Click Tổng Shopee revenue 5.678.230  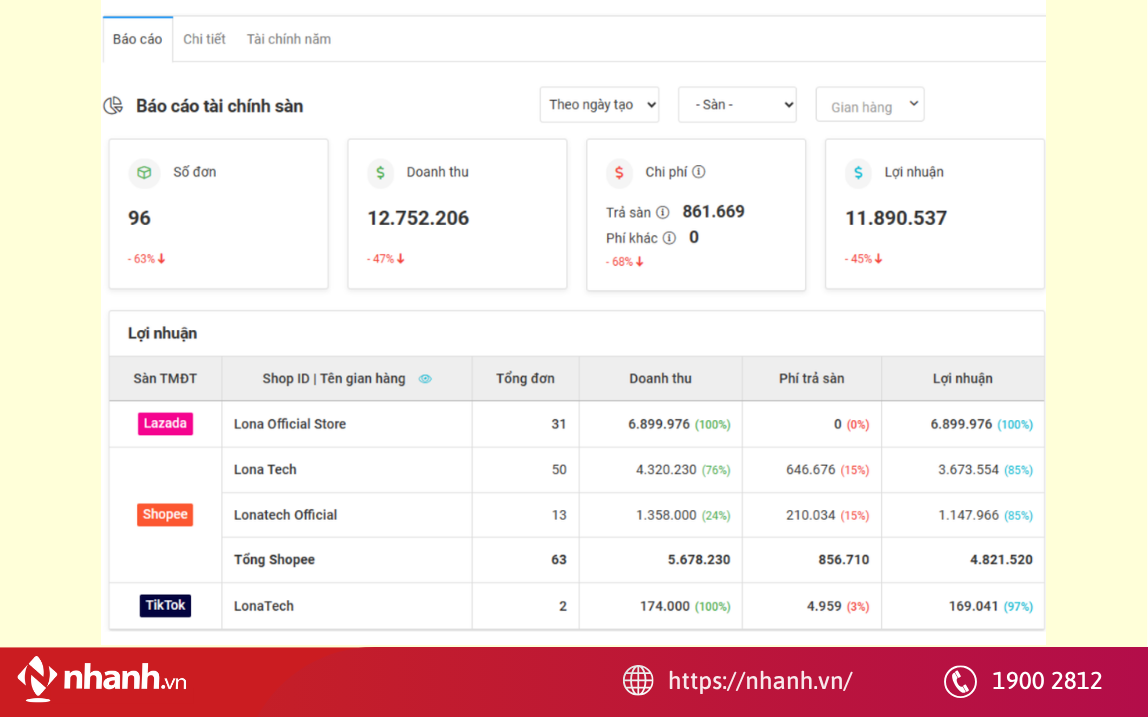coord(699,560)
